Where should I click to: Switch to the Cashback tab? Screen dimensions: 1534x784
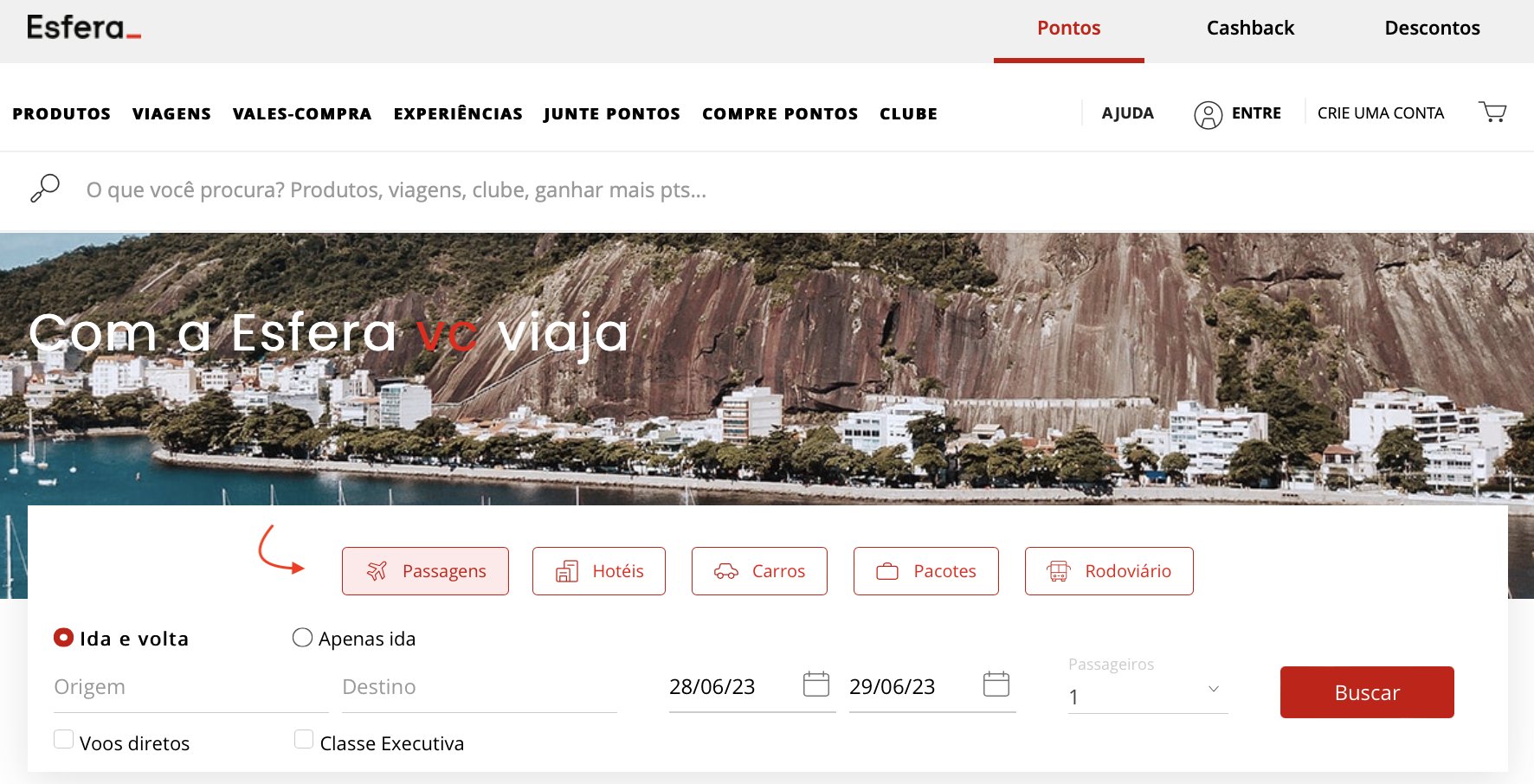click(x=1250, y=28)
